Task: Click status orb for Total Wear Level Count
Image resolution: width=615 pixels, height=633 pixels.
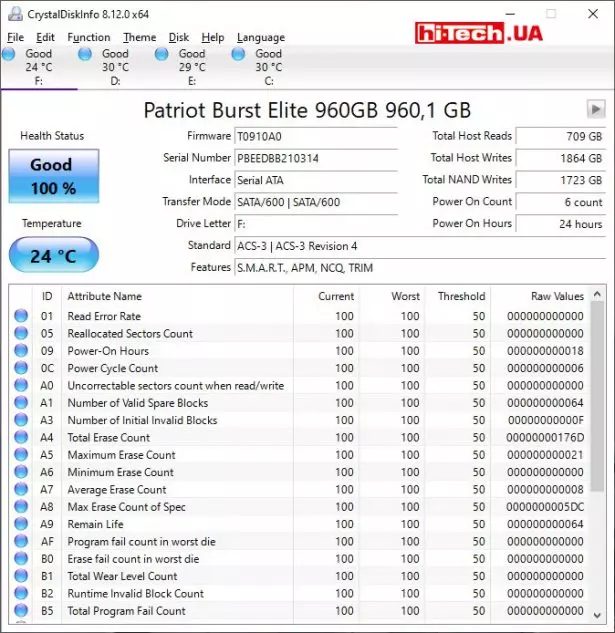Action: point(21,576)
